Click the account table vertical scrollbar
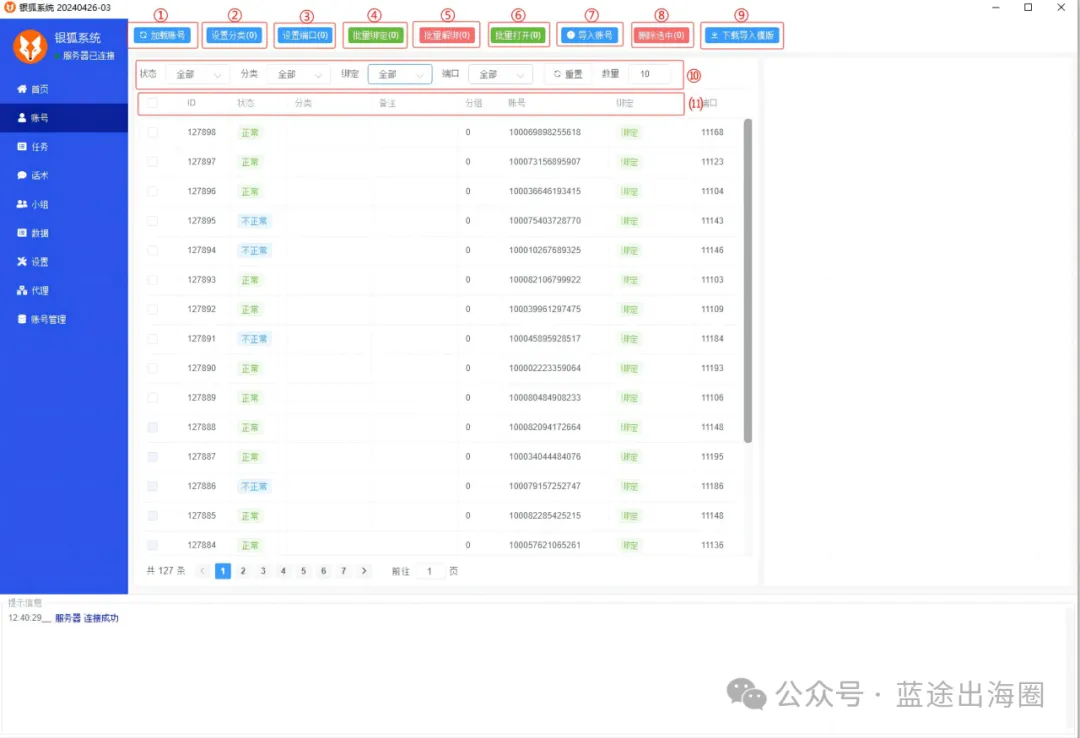 tap(748, 280)
